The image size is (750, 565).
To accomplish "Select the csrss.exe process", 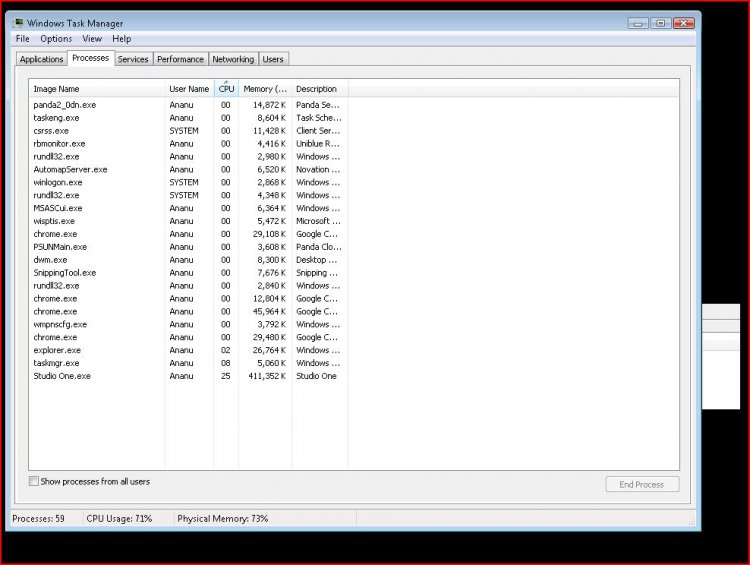I will tap(188, 131).
